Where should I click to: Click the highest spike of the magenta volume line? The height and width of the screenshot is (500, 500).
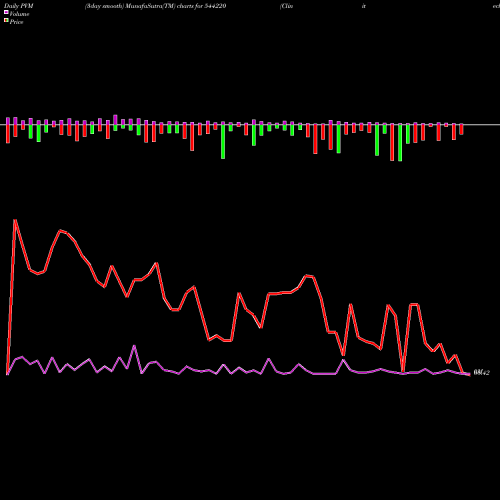point(134,346)
